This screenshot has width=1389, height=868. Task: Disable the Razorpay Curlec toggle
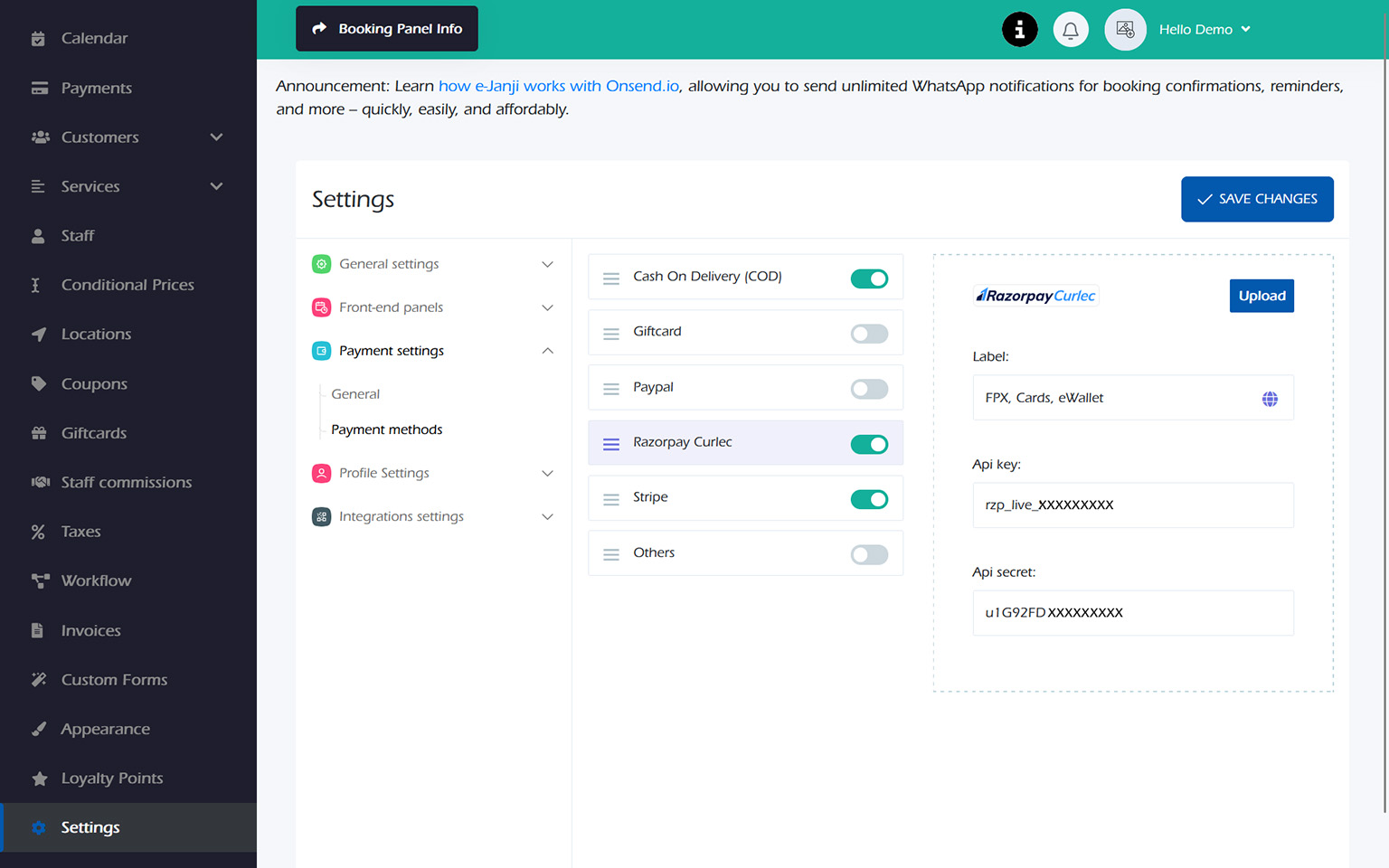point(869,444)
